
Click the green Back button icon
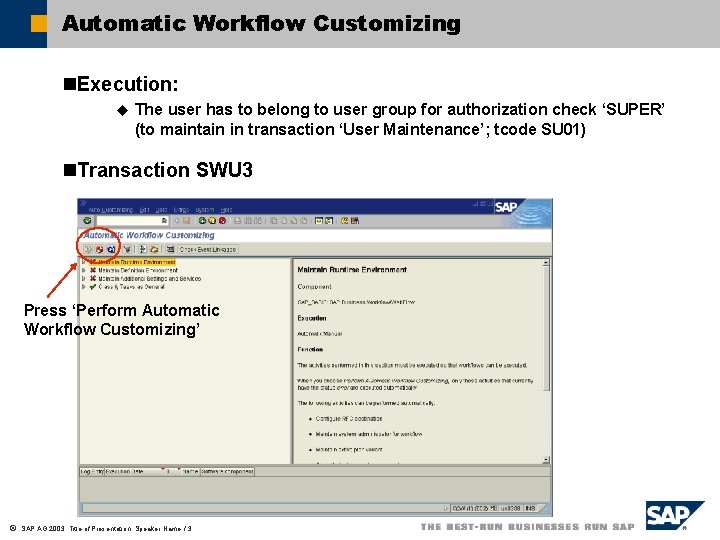click(202, 221)
